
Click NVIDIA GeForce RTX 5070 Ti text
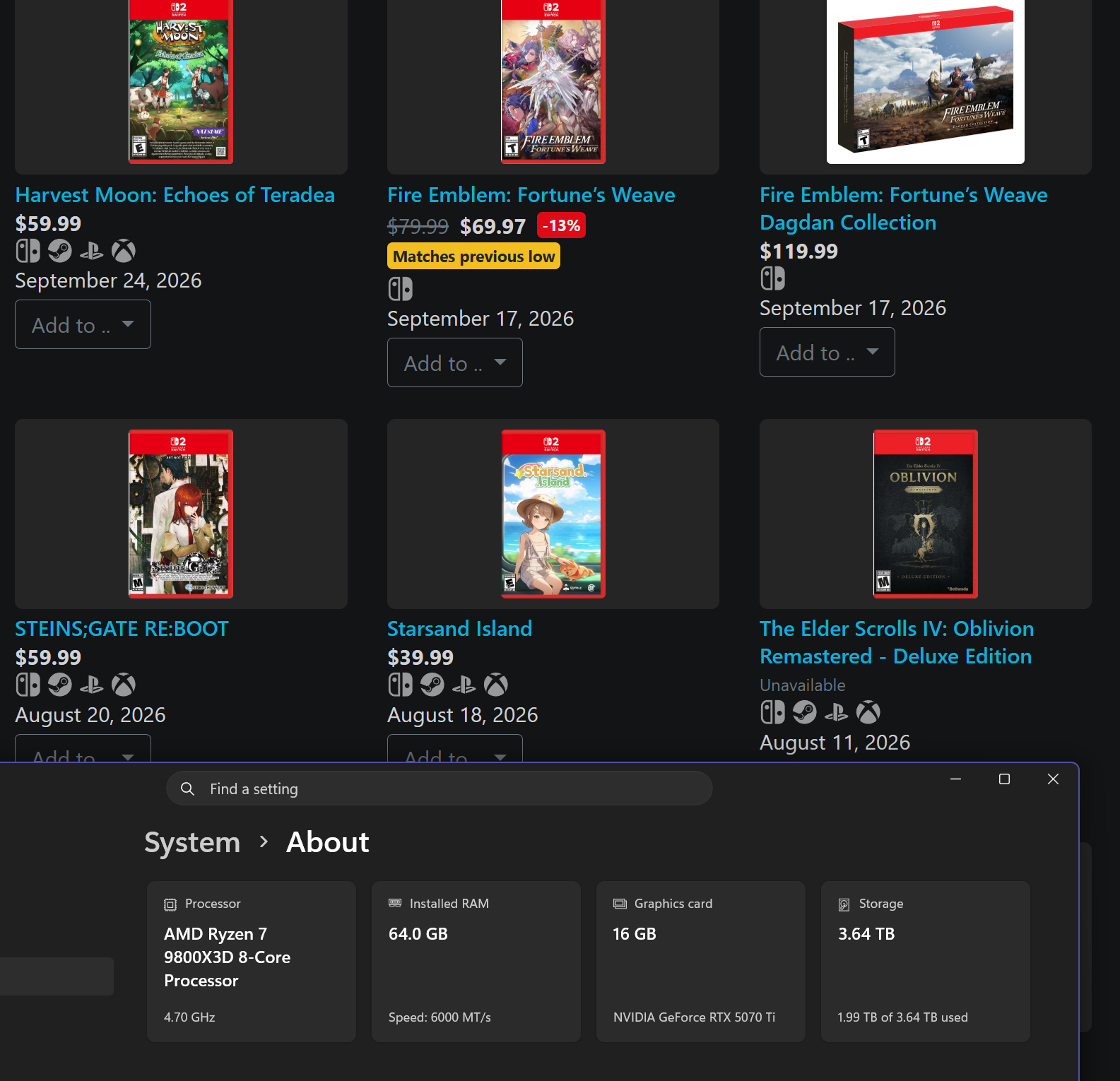(695, 1017)
